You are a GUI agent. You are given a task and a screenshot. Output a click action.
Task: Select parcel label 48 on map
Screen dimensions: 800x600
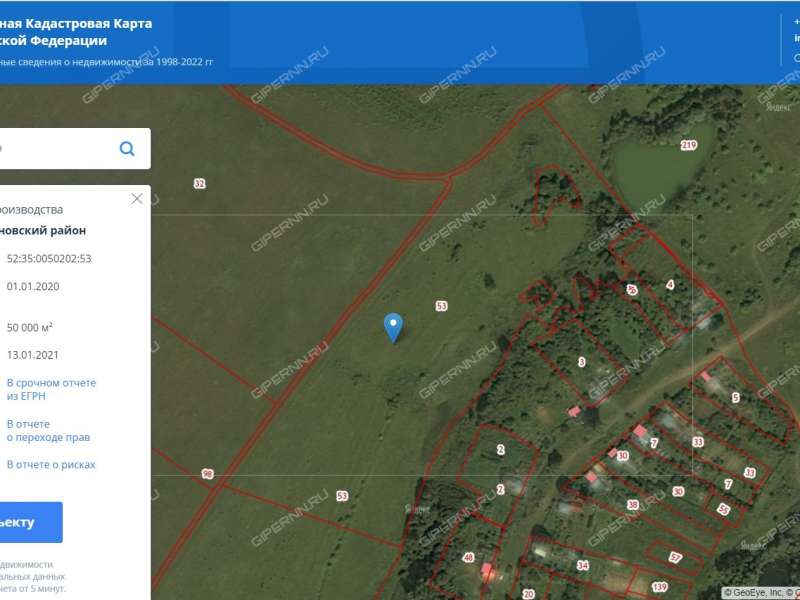[468, 557]
